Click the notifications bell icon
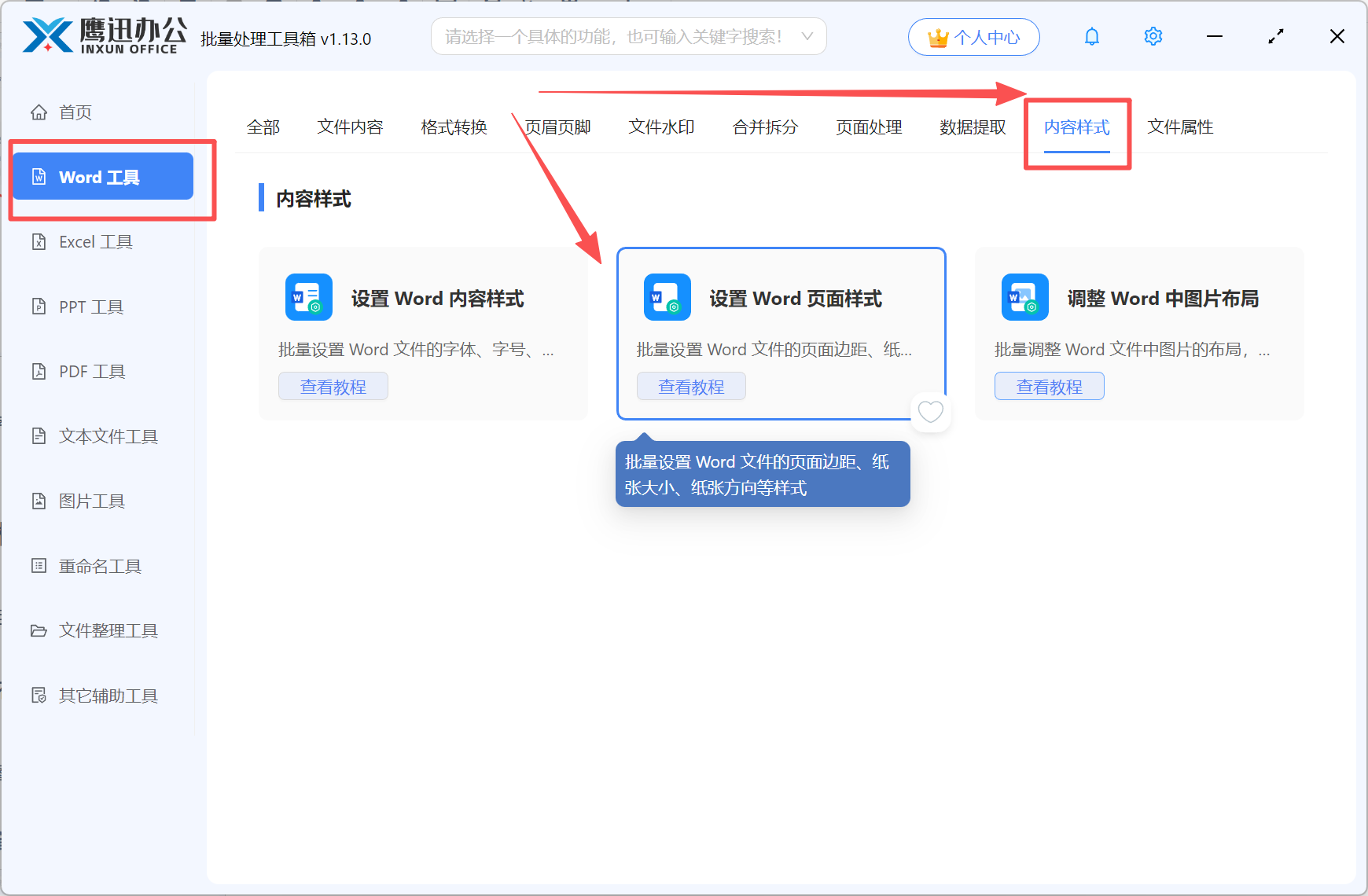Image resolution: width=1368 pixels, height=896 pixels. (1091, 36)
